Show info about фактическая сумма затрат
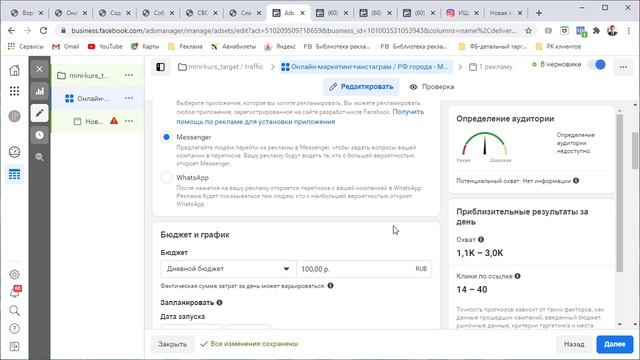640x360 pixels. [331, 286]
